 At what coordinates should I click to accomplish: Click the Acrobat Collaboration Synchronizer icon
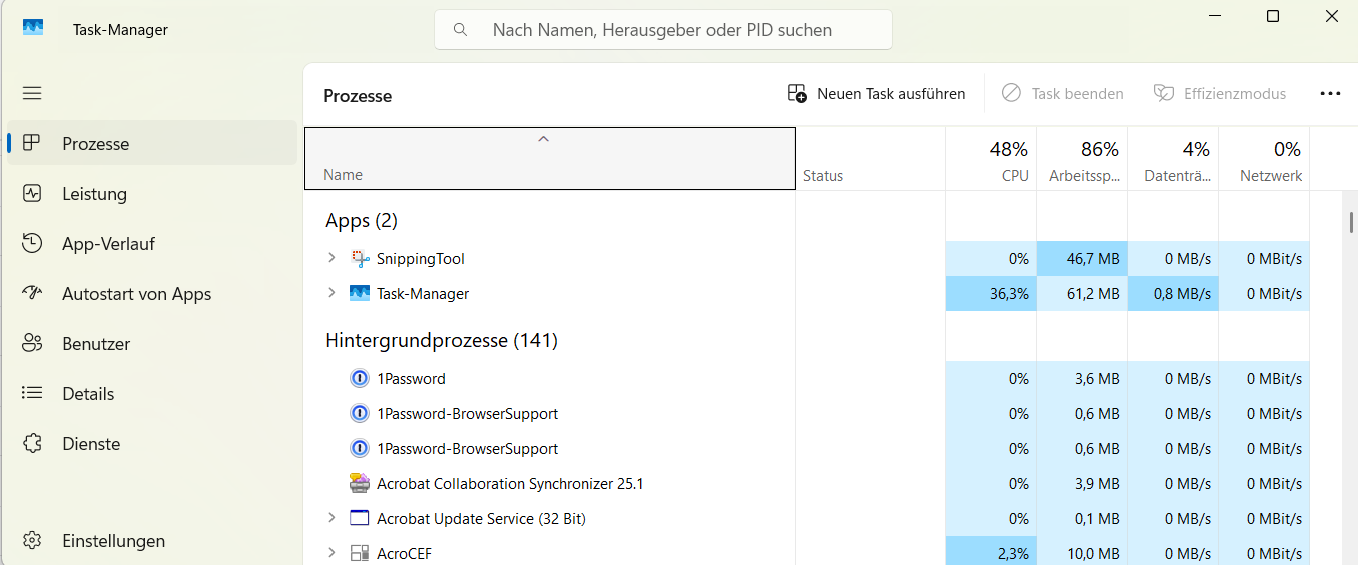[360, 484]
